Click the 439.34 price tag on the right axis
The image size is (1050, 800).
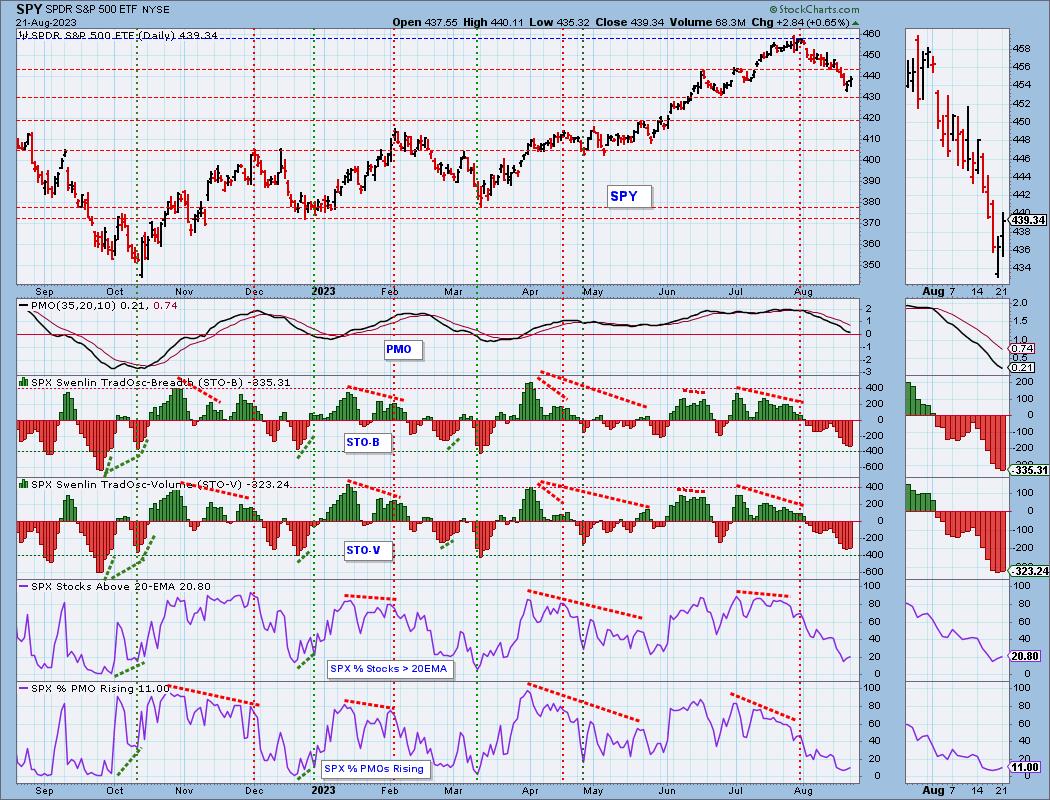click(x=1029, y=220)
